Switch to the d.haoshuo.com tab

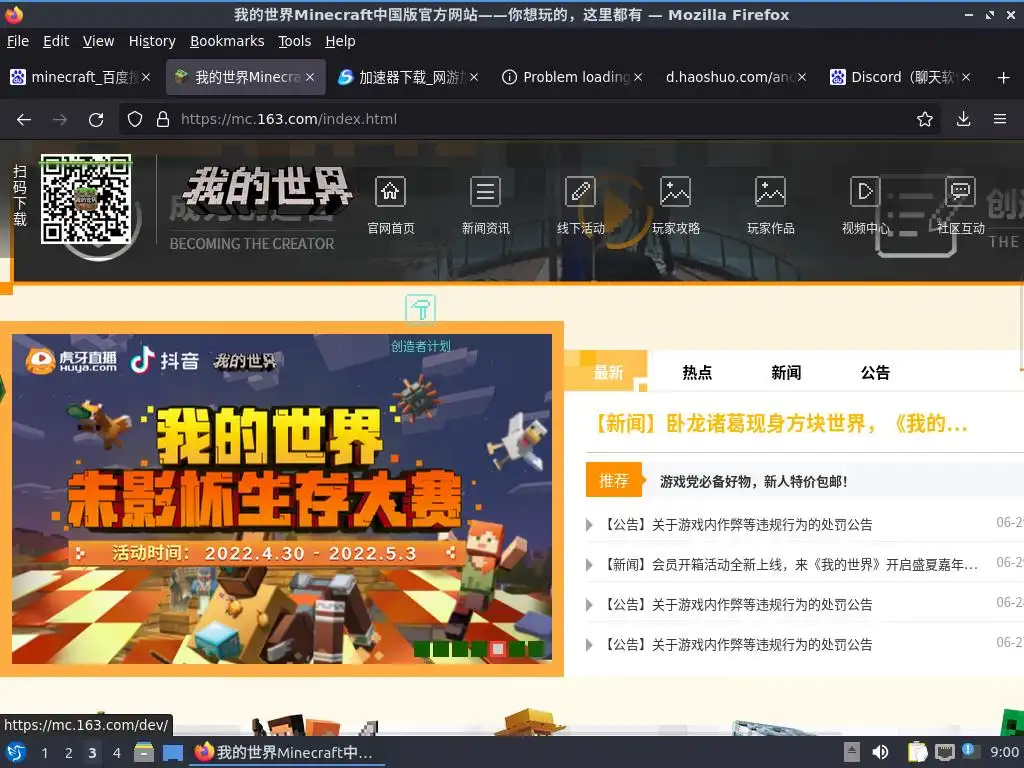pyautogui.click(x=735, y=77)
